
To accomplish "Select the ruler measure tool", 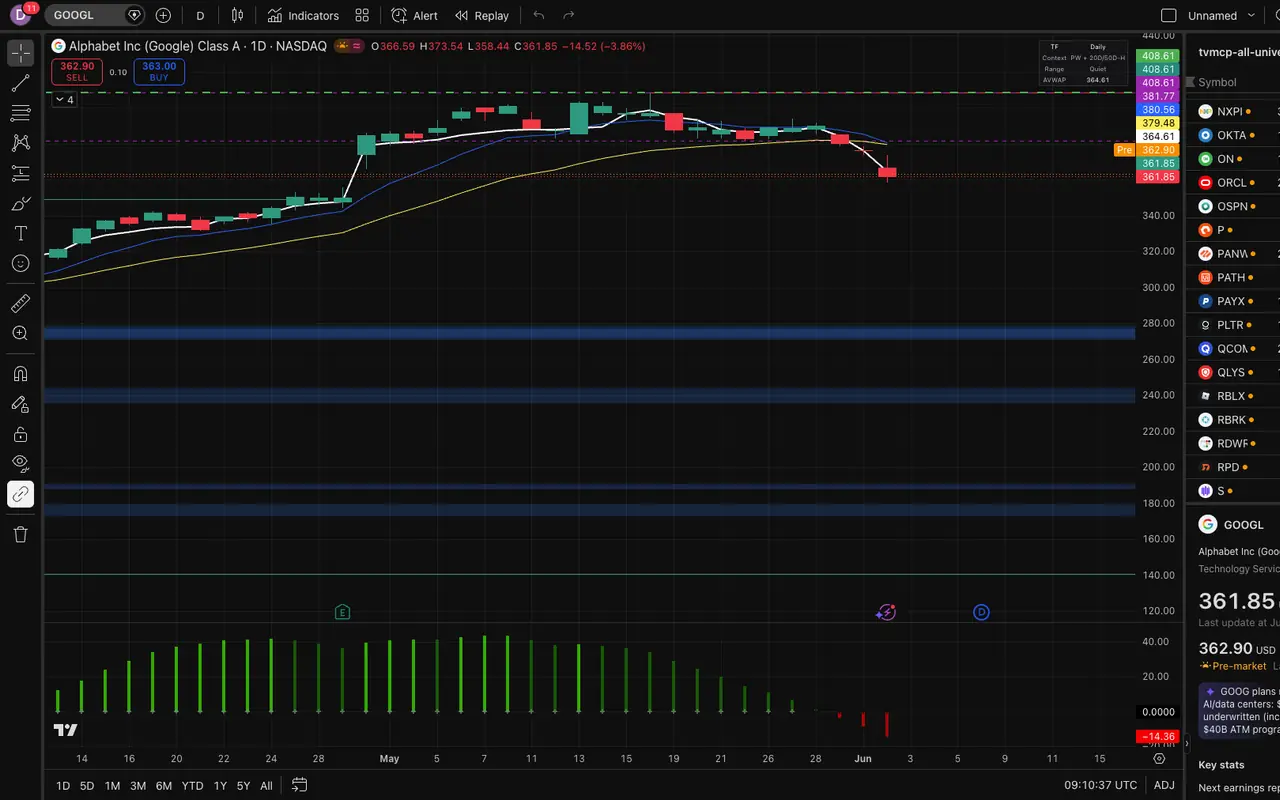I will pyautogui.click(x=20, y=303).
